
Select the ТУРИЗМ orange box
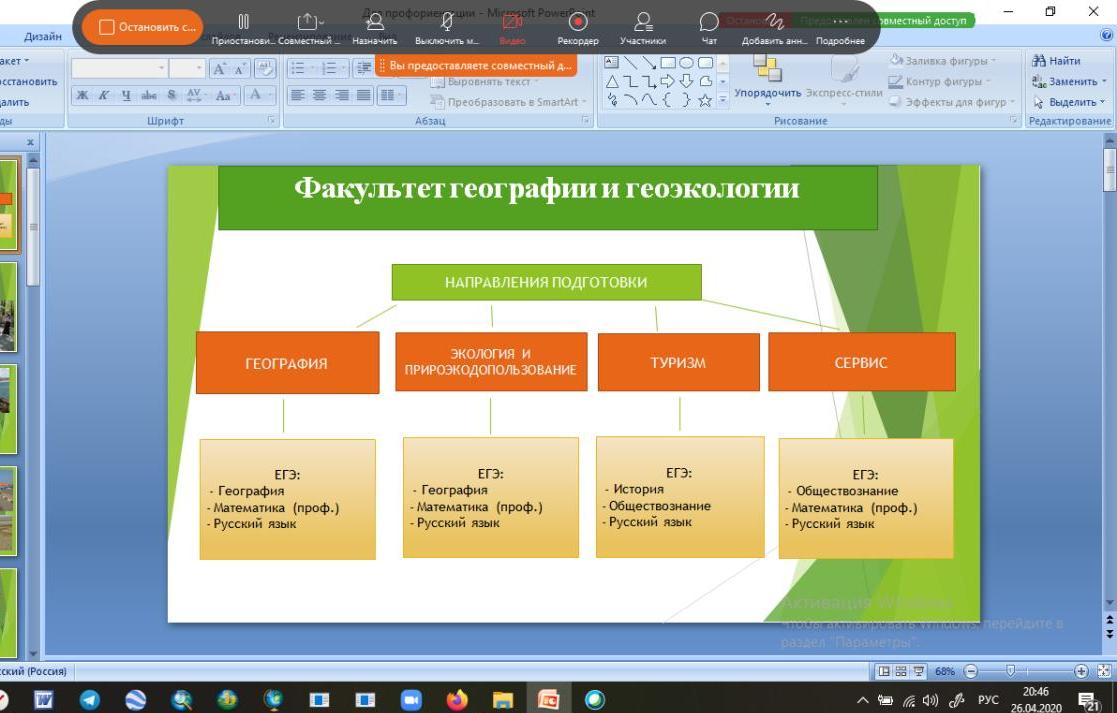678,362
